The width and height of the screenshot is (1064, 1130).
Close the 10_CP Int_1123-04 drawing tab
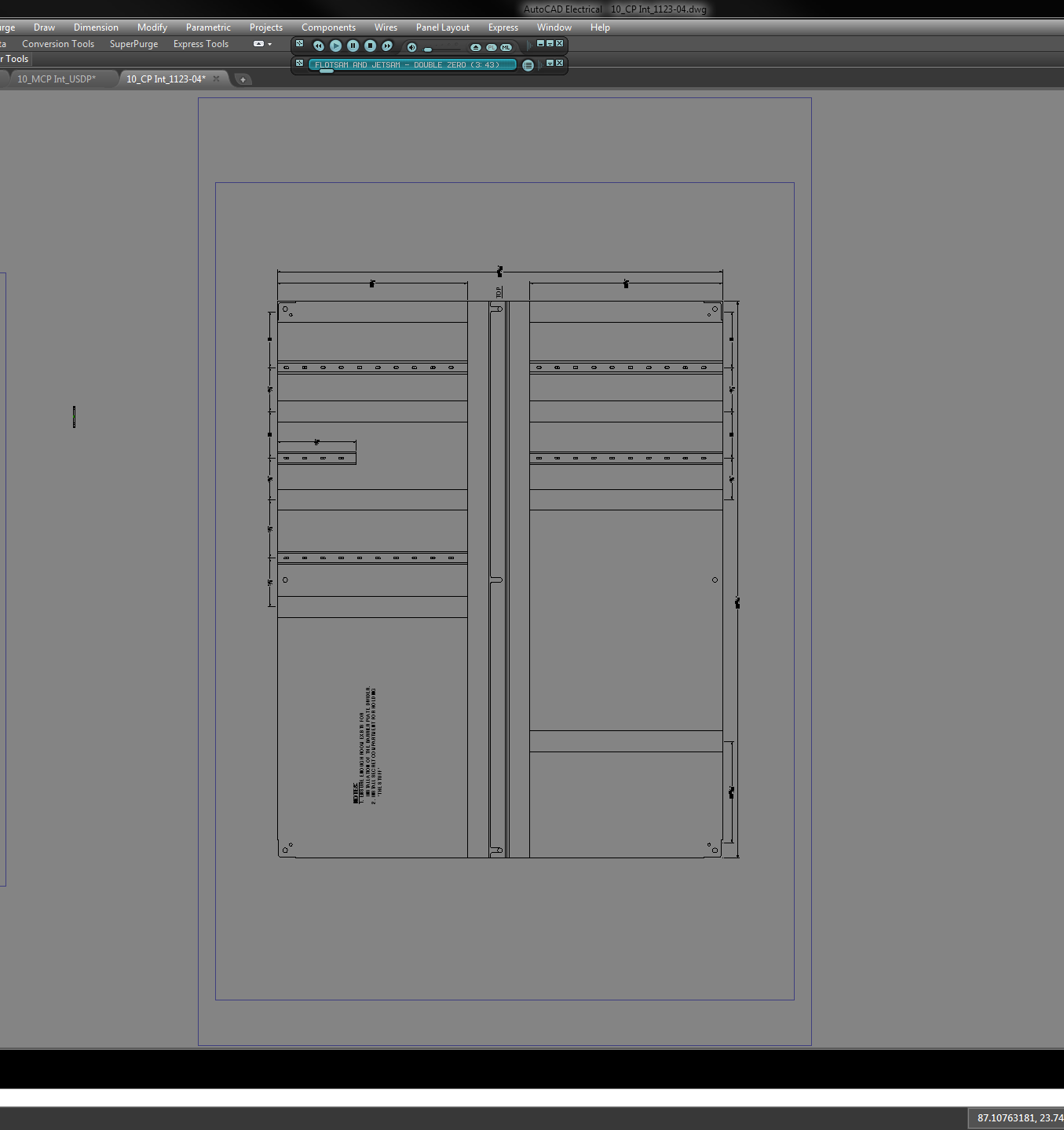217,79
